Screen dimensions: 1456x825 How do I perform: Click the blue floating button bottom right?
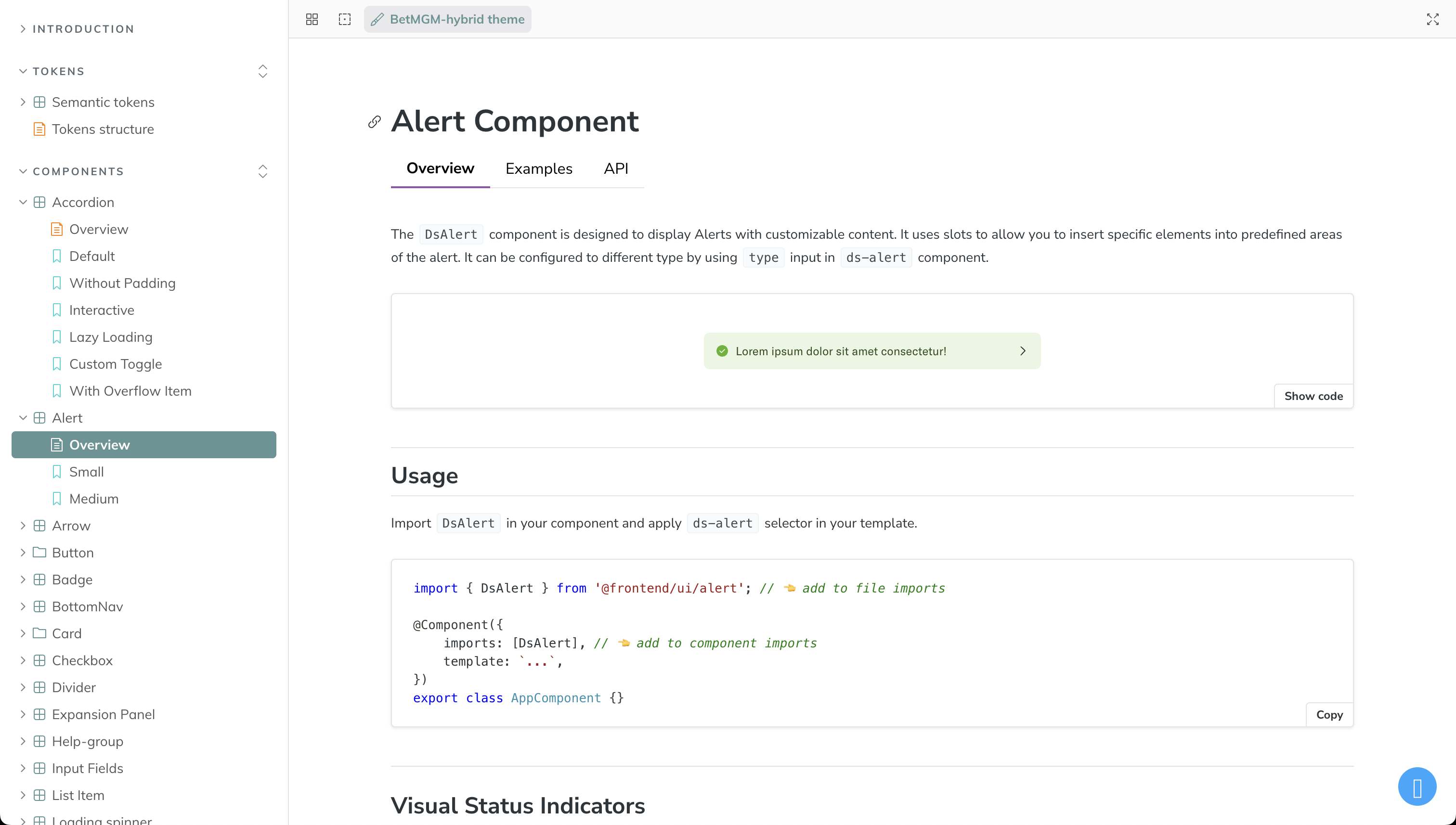pos(1417,786)
